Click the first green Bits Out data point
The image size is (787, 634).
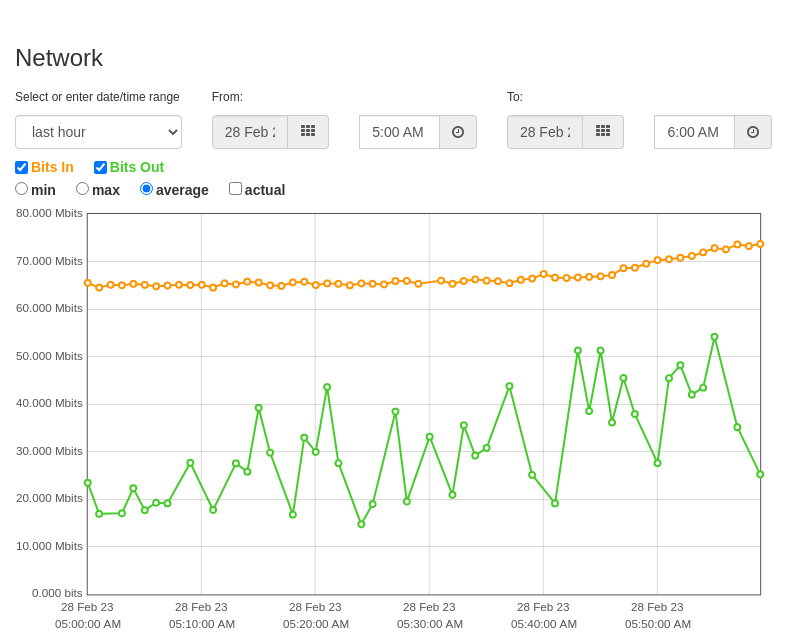point(88,483)
